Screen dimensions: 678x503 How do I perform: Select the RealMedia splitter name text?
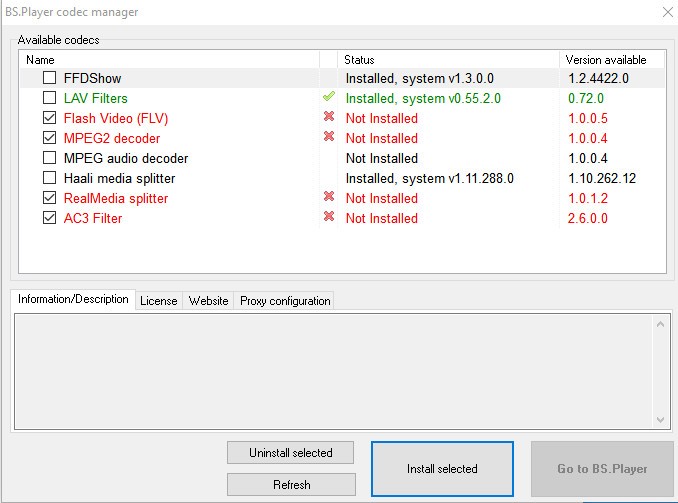116,198
